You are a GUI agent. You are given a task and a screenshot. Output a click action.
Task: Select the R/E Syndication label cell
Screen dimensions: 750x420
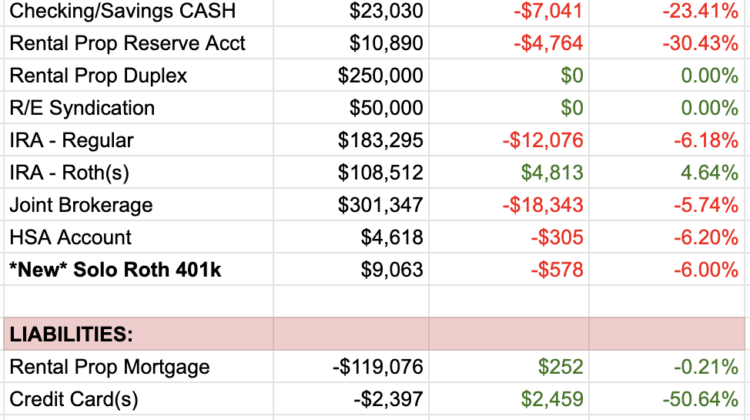(81, 109)
